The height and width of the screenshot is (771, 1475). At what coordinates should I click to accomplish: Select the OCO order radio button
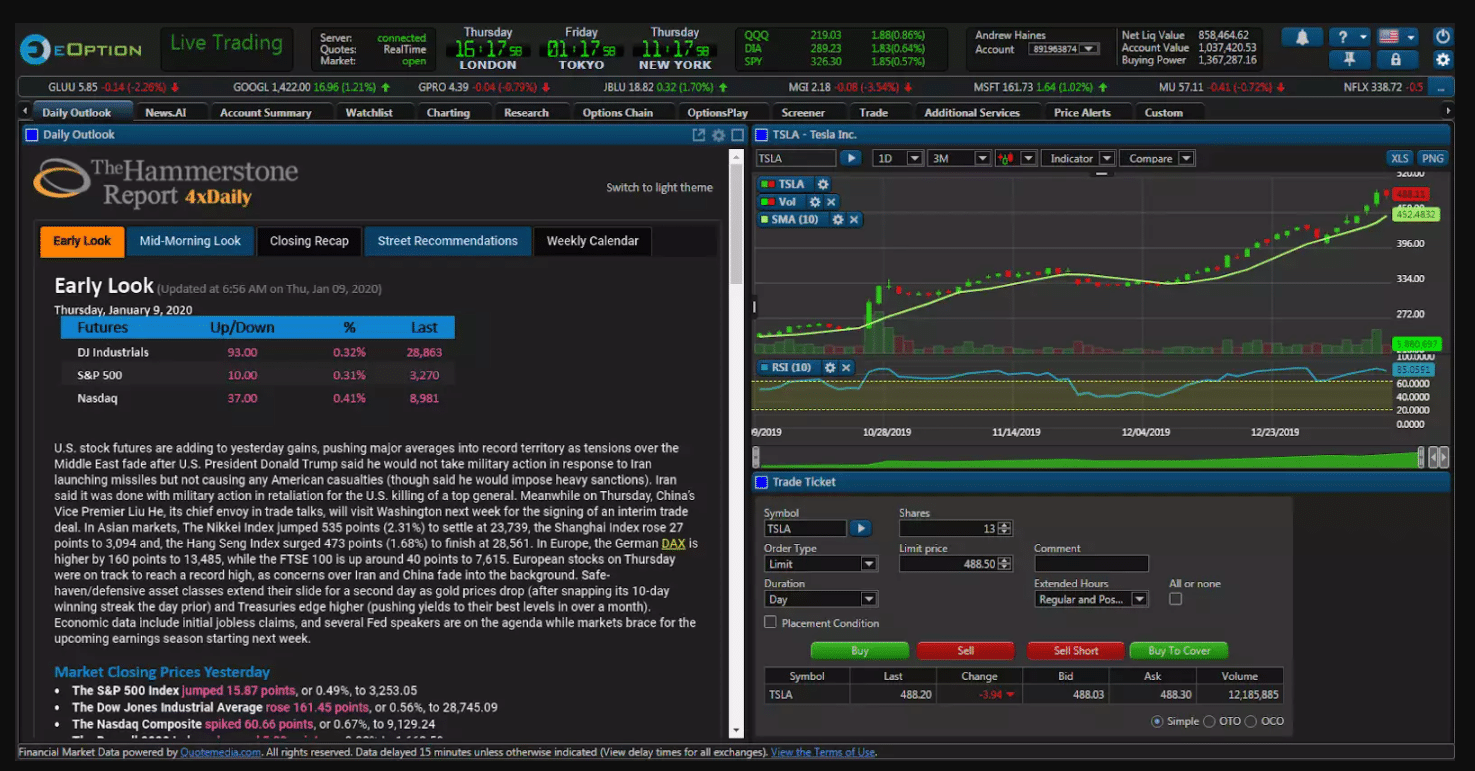click(x=1250, y=721)
